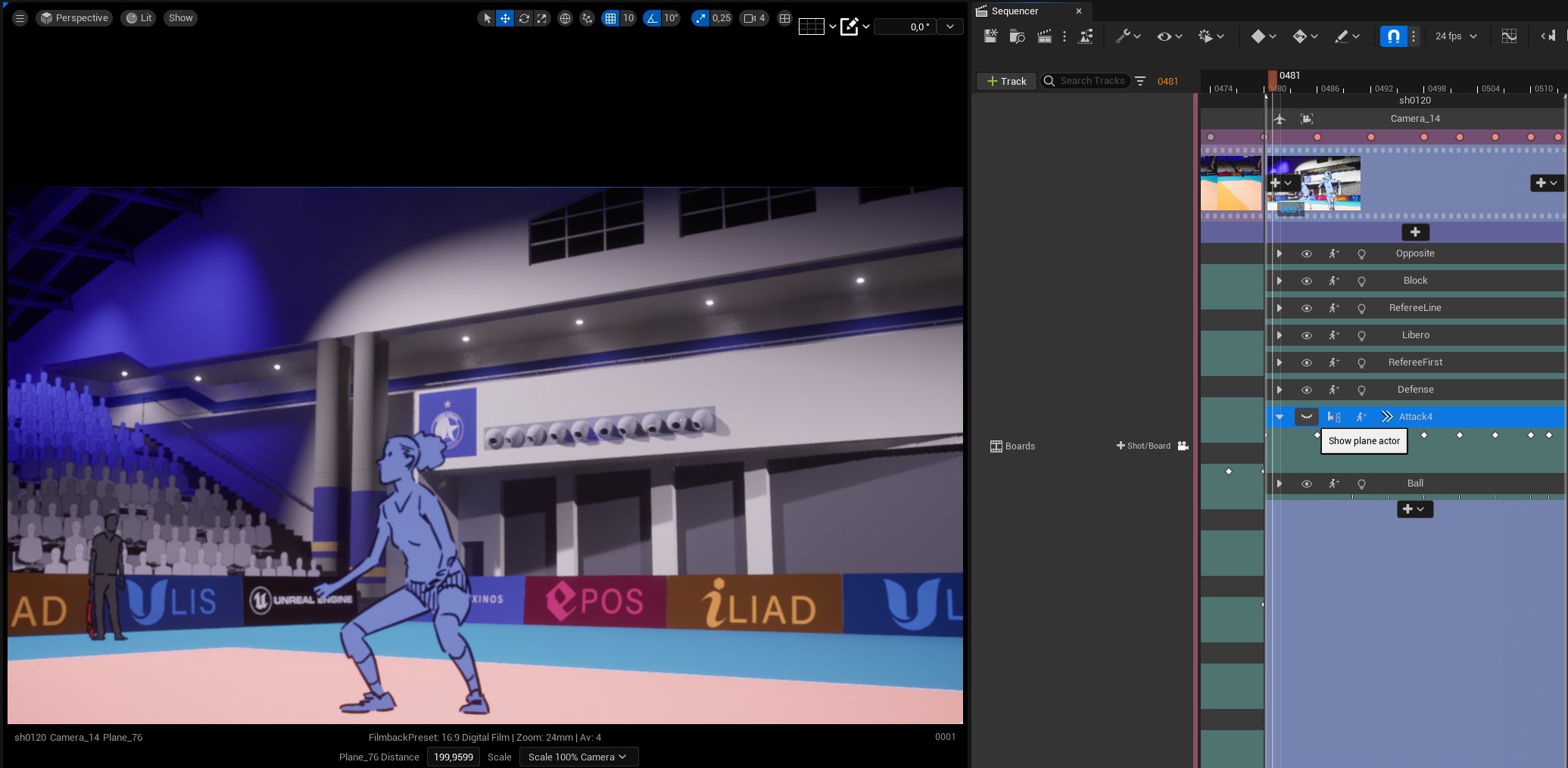The image size is (1568, 768).
Task: Select the rotate transform tool
Action: pyautogui.click(x=524, y=18)
